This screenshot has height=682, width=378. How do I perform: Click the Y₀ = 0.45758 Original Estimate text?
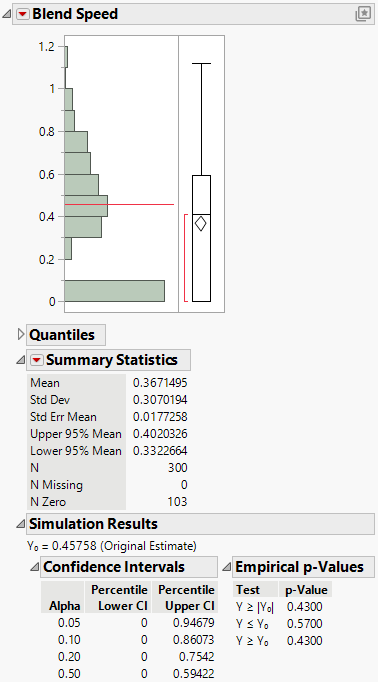coord(112,545)
